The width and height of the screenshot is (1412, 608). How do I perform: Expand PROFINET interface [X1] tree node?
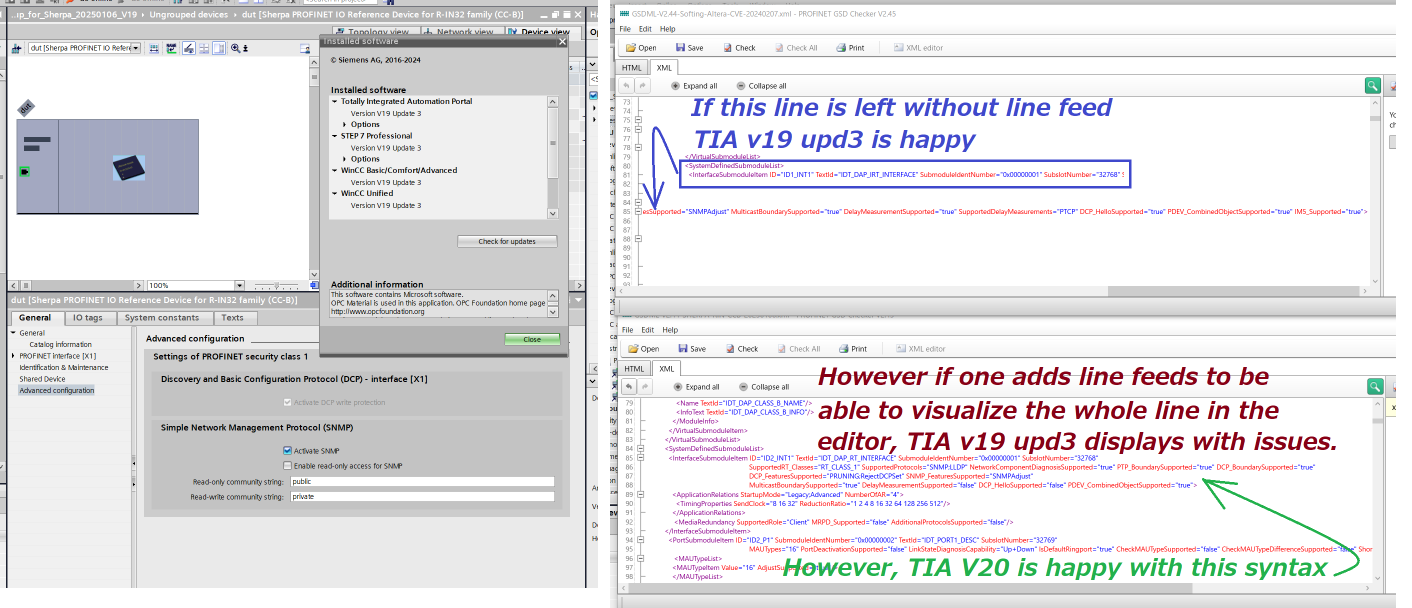(13, 356)
